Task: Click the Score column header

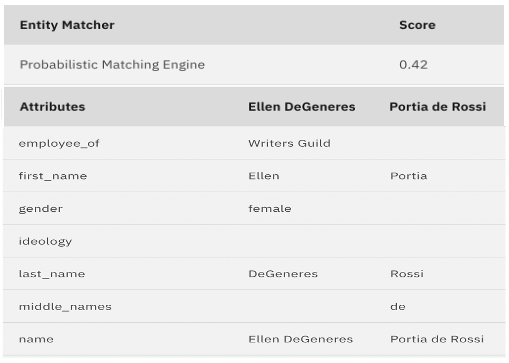Action: [x=417, y=25]
